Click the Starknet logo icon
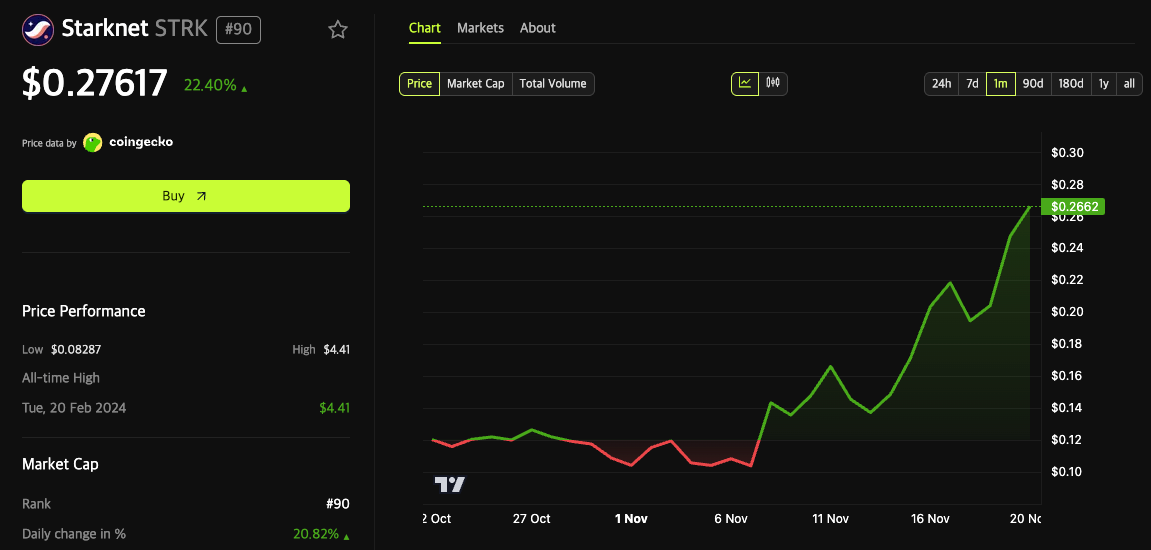This screenshot has height=550, width=1151. (x=38, y=29)
